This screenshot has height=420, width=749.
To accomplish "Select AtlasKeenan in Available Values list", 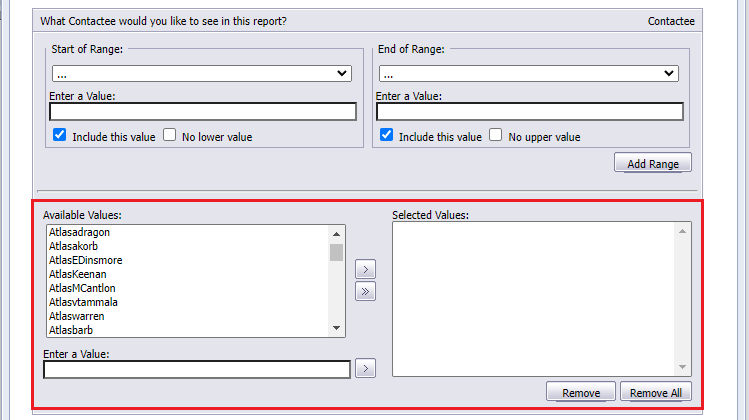I will [x=77, y=274].
